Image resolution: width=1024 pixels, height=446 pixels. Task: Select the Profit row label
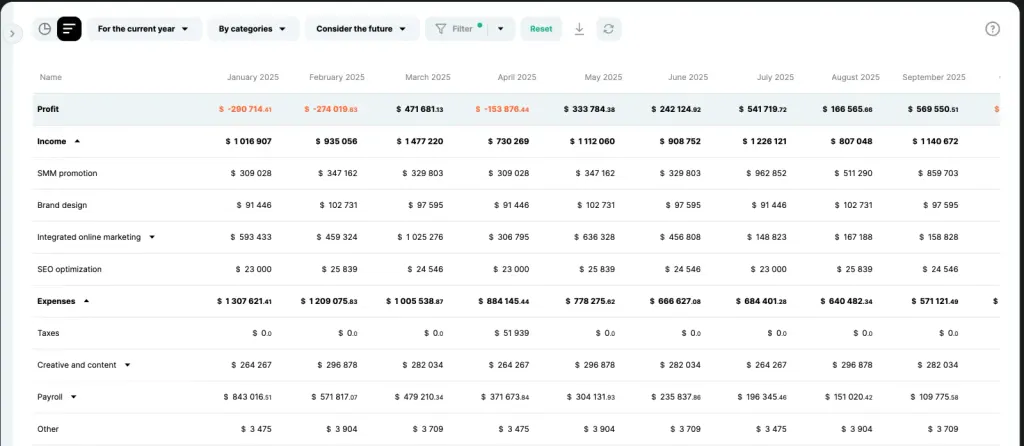48,109
